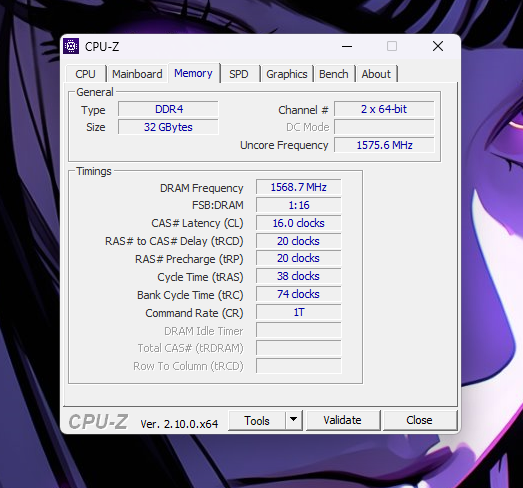The width and height of the screenshot is (523, 488).
Task: Click the Validate button
Action: pyautogui.click(x=343, y=420)
